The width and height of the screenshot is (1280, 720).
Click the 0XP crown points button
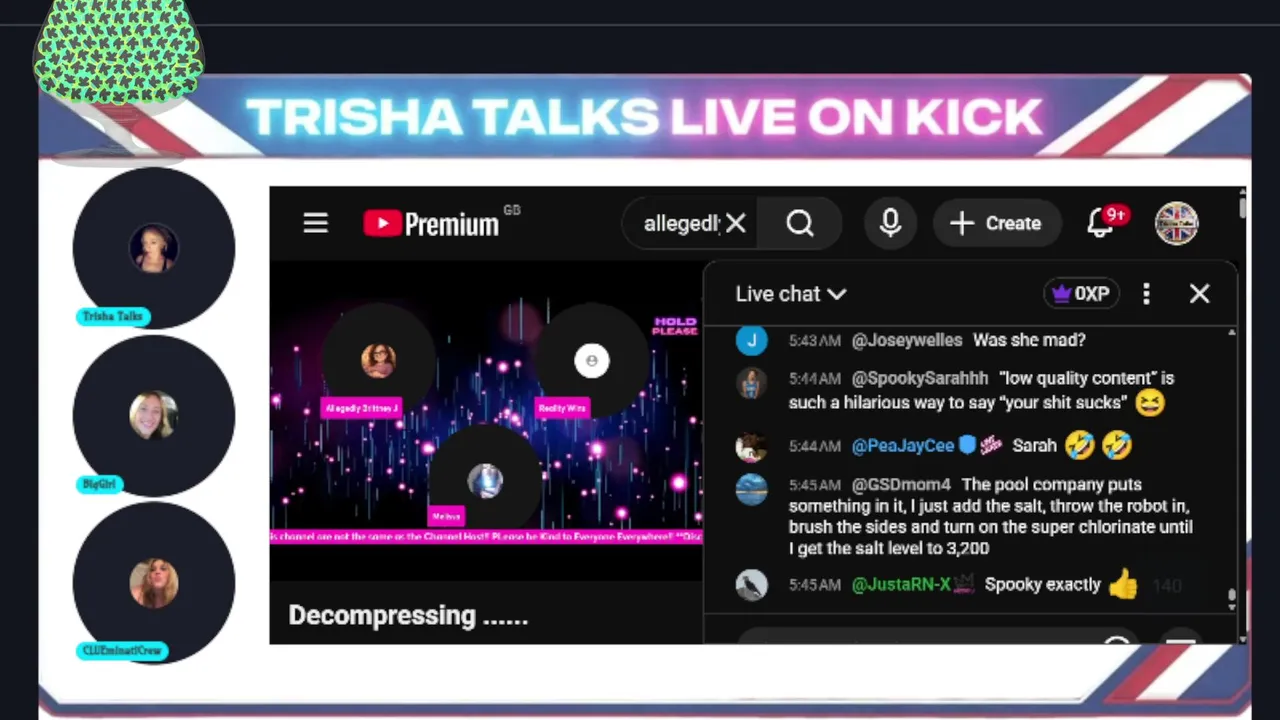[x=1081, y=294]
